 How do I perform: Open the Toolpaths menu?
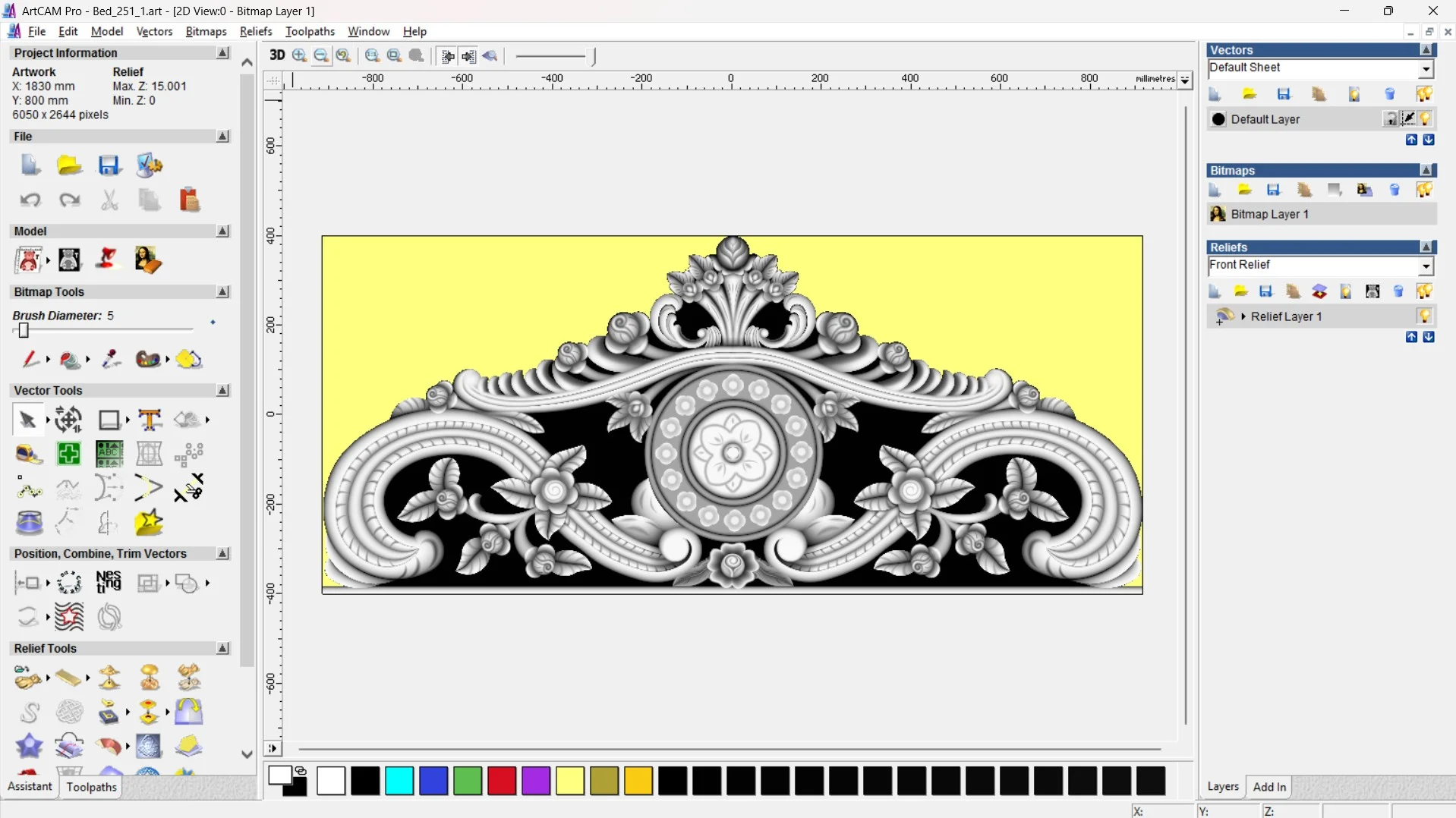pos(310,31)
